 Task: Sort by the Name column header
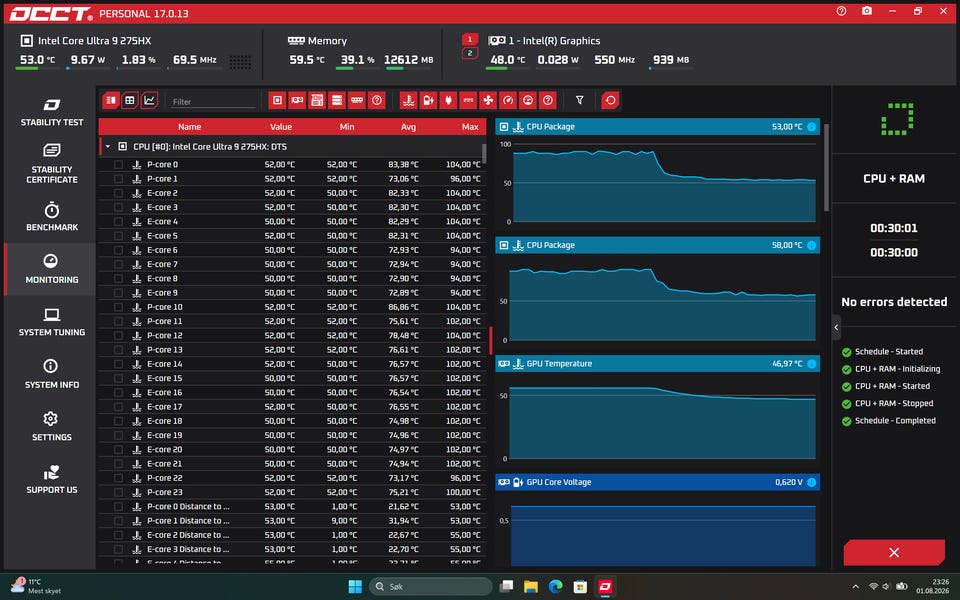coord(189,127)
